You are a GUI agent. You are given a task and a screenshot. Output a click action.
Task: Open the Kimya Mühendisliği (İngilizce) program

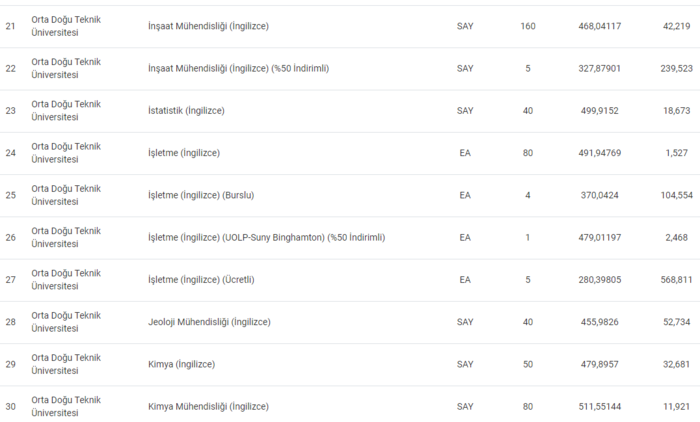(x=208, y=407)
